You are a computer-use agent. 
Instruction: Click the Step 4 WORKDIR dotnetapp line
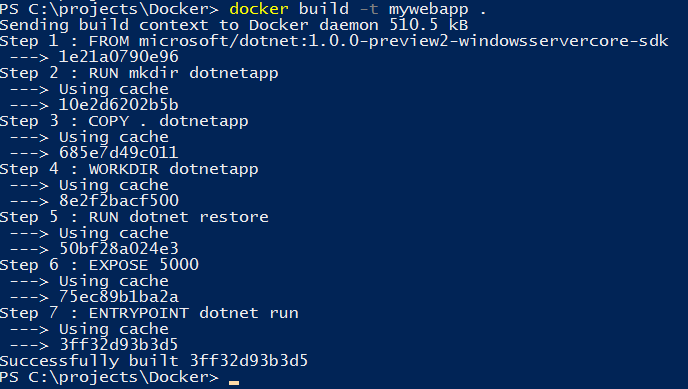[x=129, y=169]
